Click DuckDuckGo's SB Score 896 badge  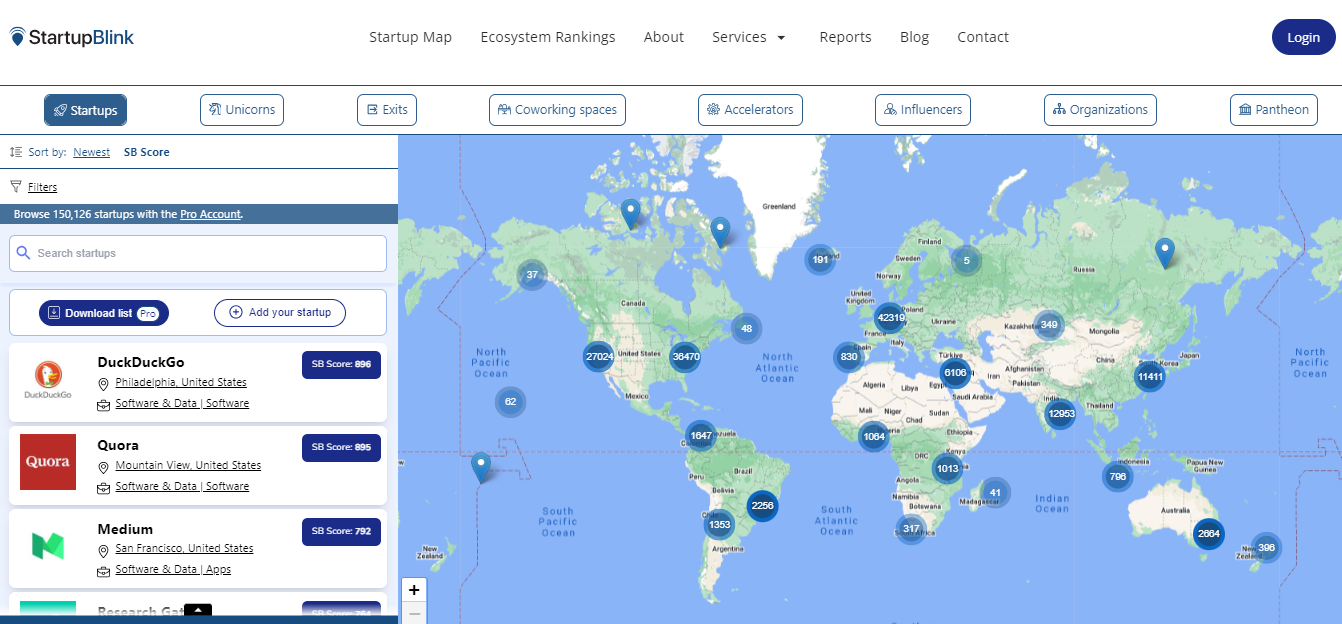point(341,365)
